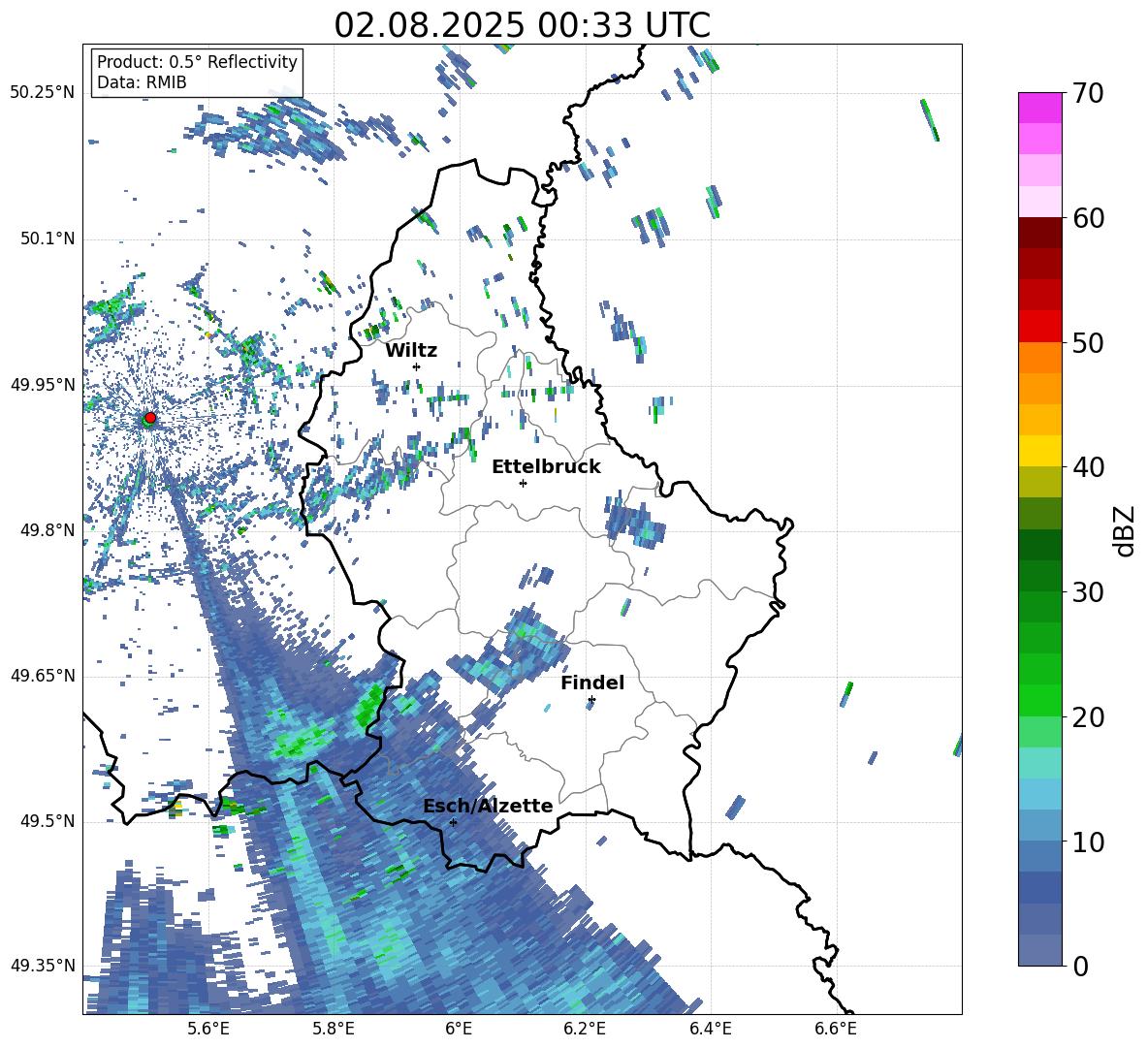
Task: Click the 49.5°N latitude label
Action: tap(47, 821)
